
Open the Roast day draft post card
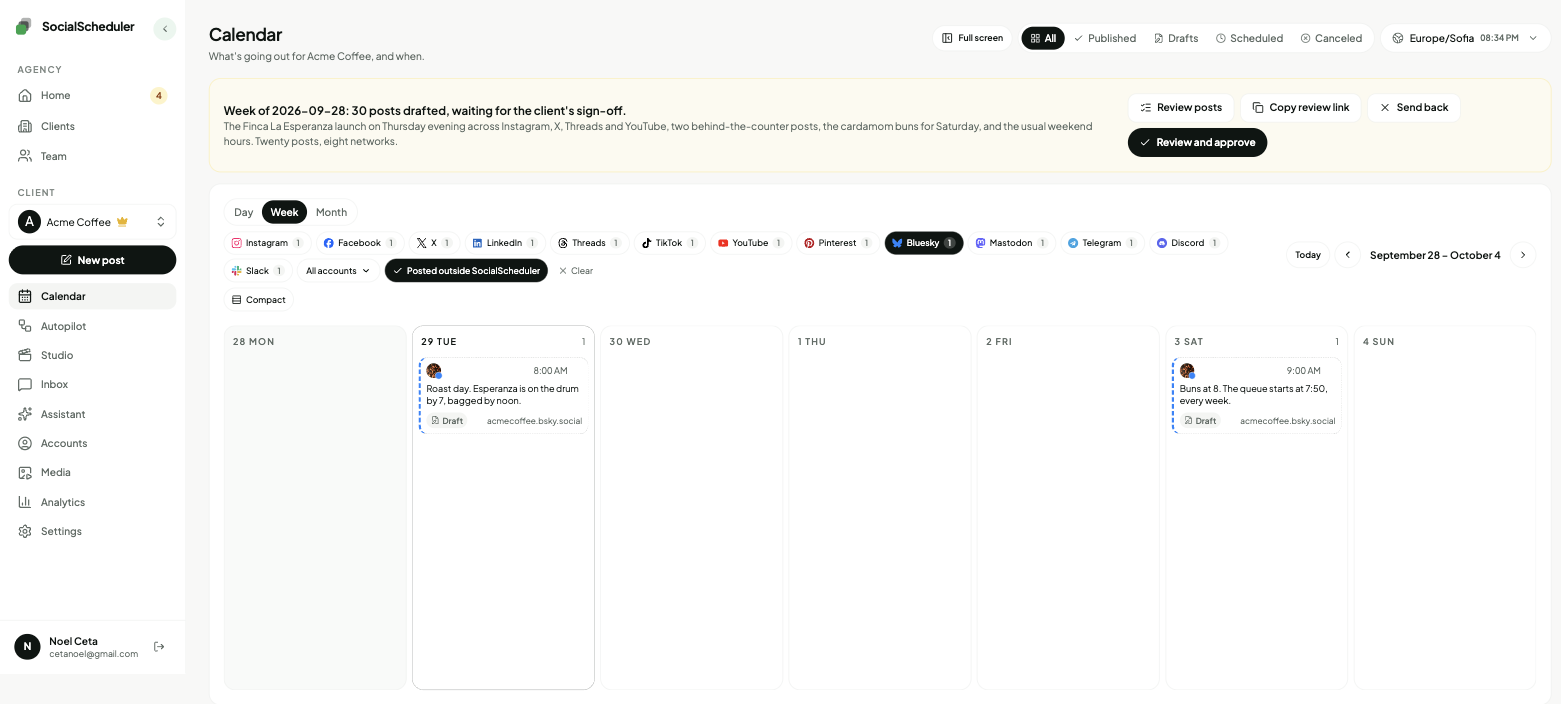tap(503, 396)
